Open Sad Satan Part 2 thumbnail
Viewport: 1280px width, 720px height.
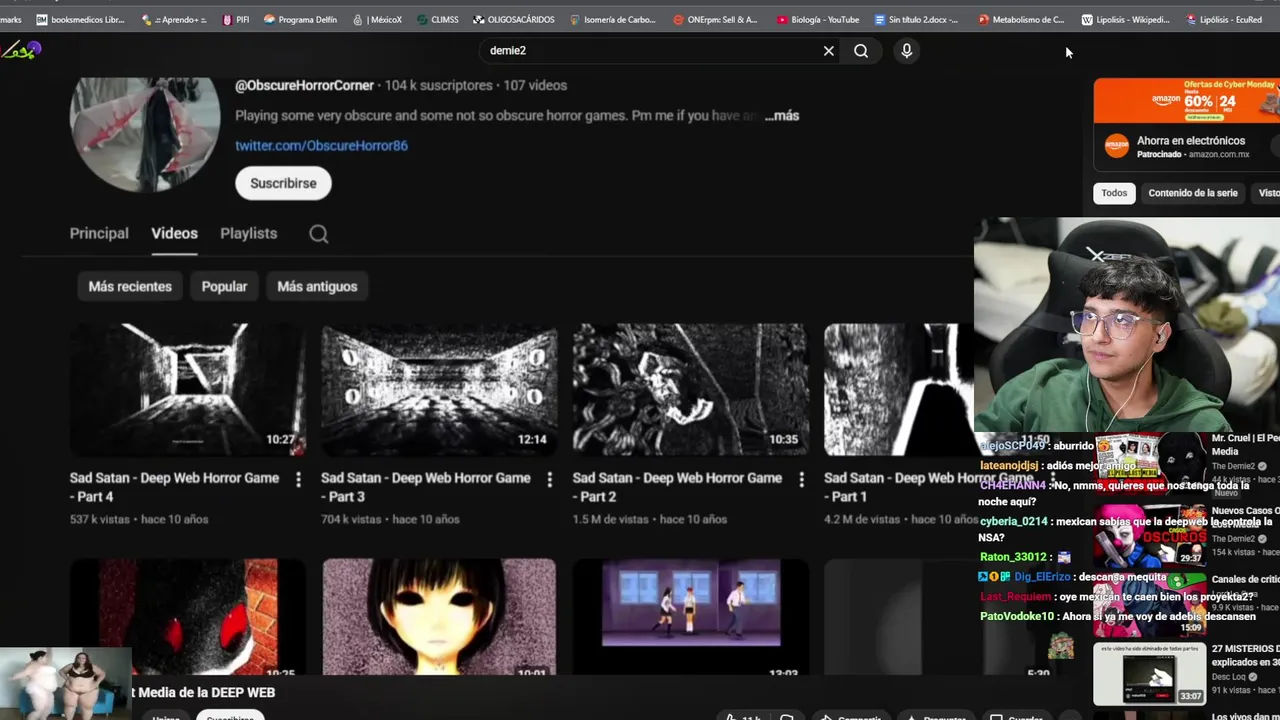[x=690, y=389]
